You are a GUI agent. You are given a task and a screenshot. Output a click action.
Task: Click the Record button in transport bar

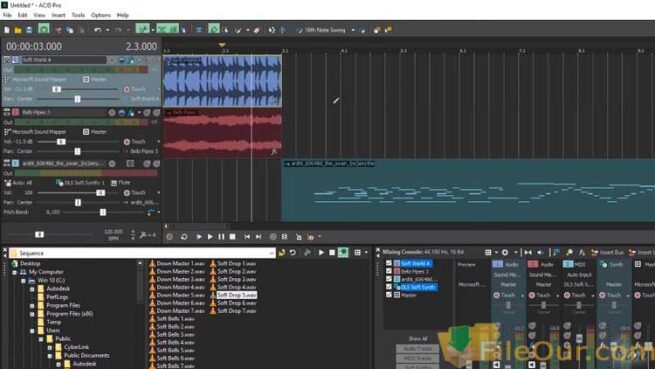tap(170, 237)
